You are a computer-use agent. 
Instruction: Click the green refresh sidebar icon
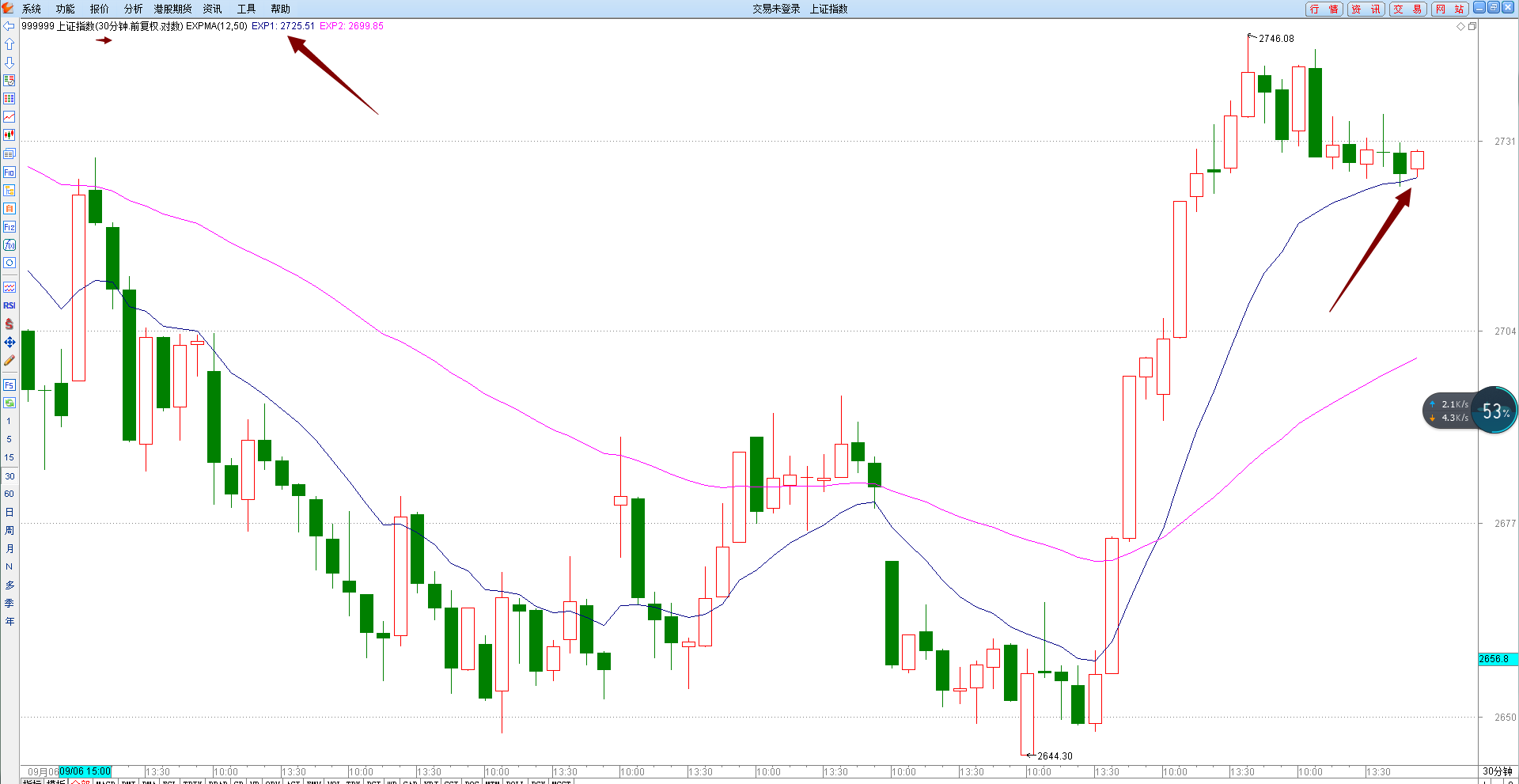[9, 403]
